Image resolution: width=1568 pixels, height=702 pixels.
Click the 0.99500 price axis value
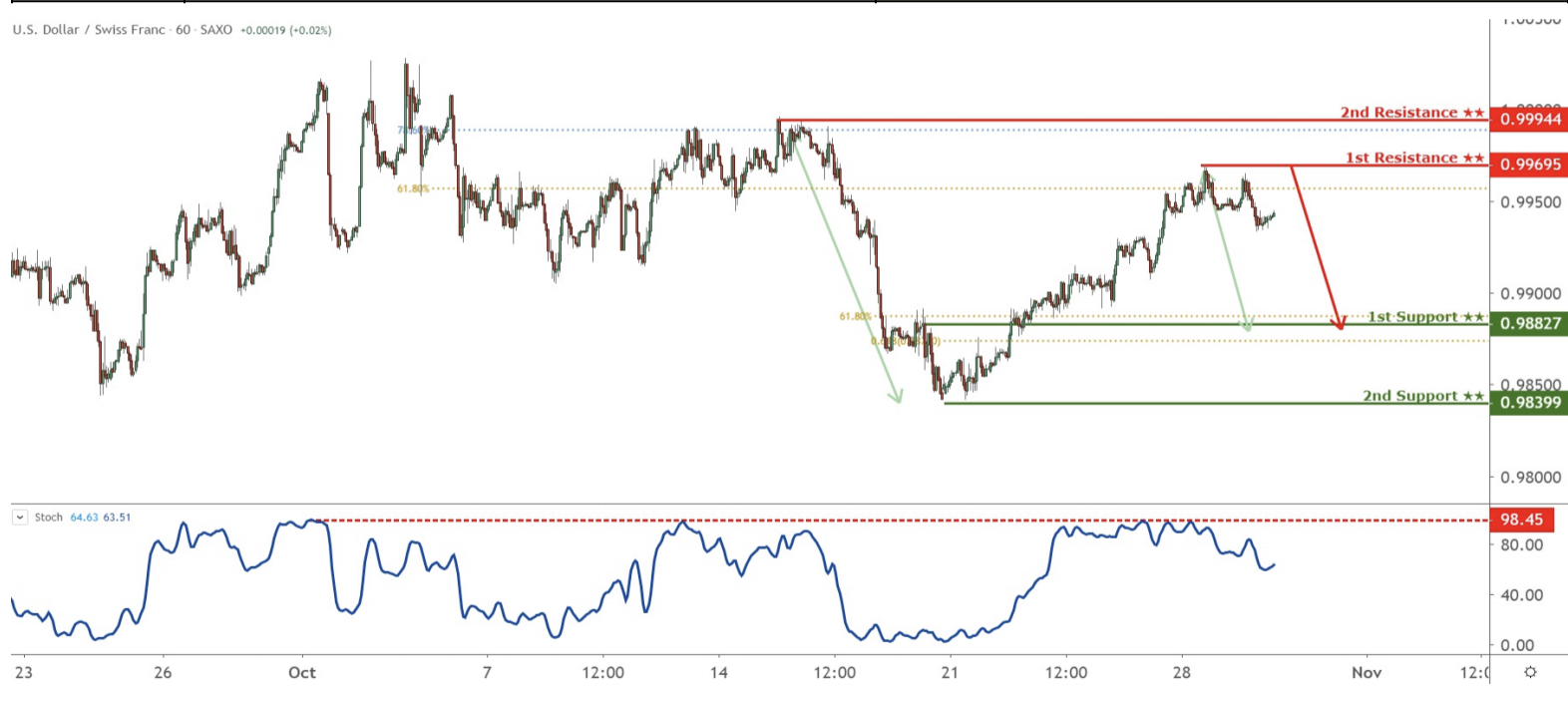click(1531, 202)
